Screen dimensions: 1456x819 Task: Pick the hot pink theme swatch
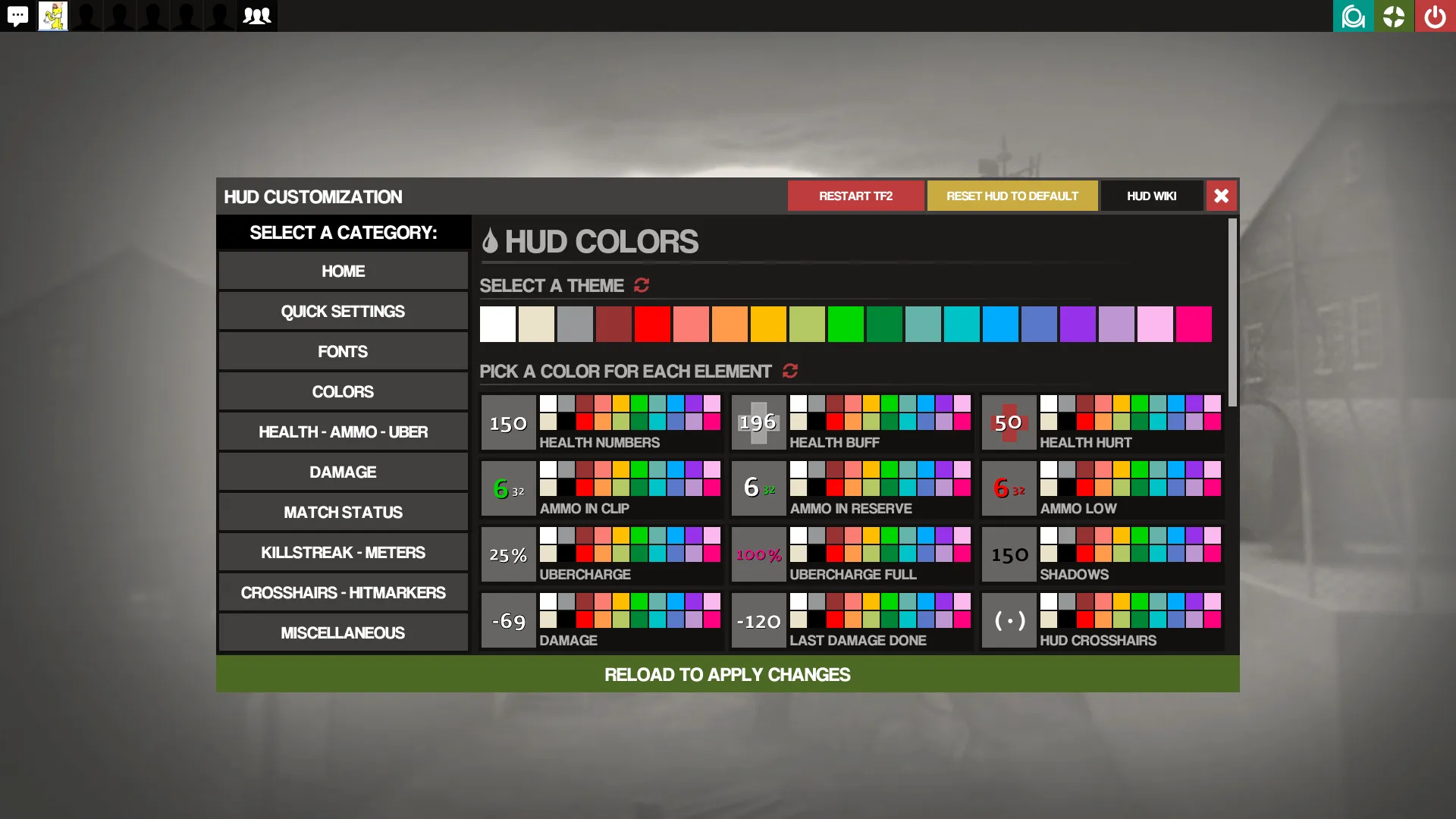click(1194, 325)
